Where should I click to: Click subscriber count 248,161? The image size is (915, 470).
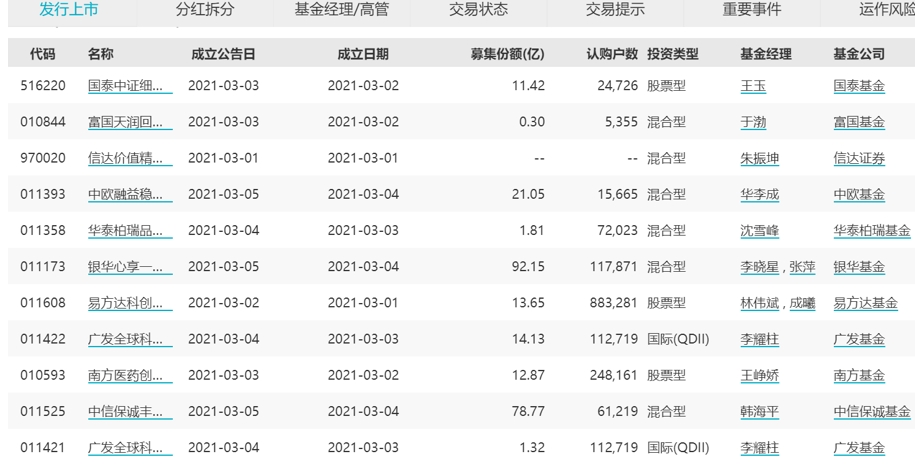[x=614, y=375]
